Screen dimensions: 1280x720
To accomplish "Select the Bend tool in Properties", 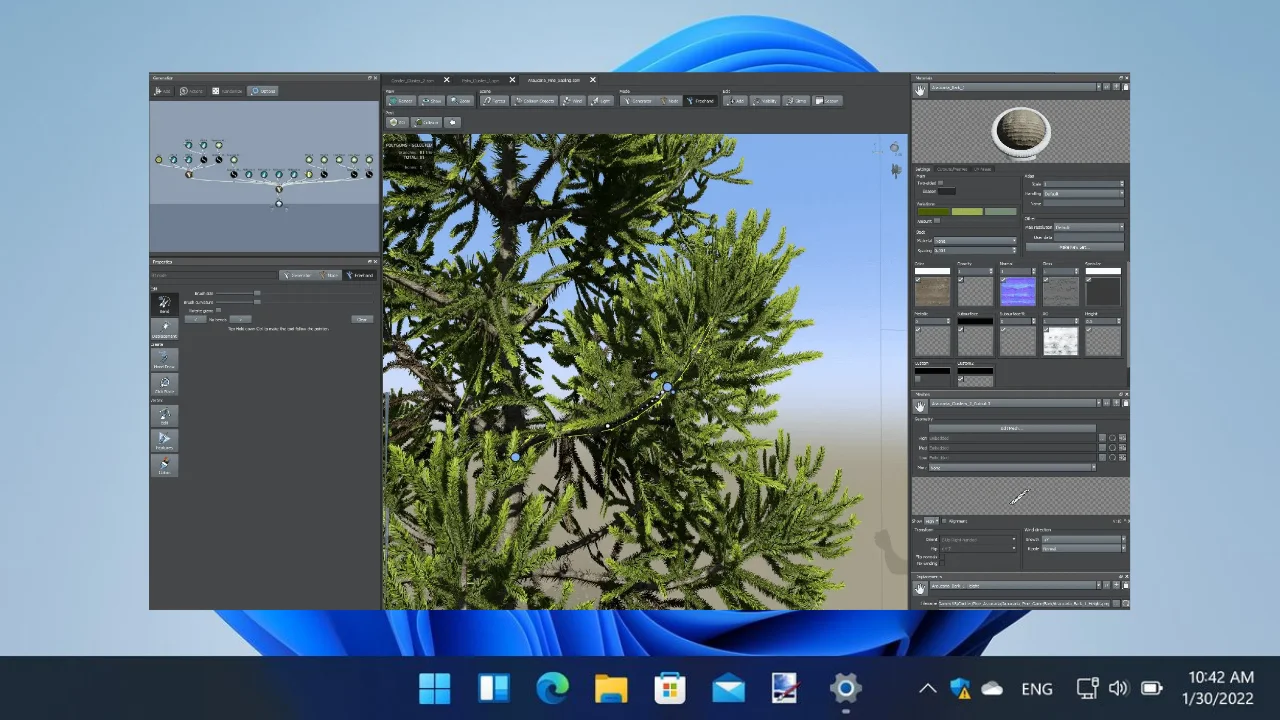I will (x=164, y=304).
